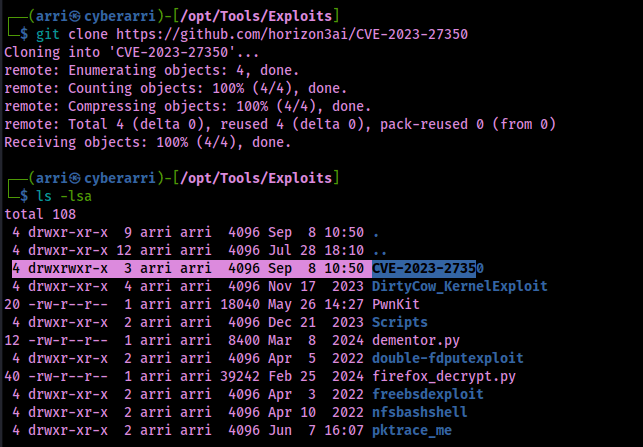The width and height of the screenshot is (643, 447).
Task: Click the highlighted CVE-2023-27350 directory name
Action: pyautogui.click(x=427, y=268)
